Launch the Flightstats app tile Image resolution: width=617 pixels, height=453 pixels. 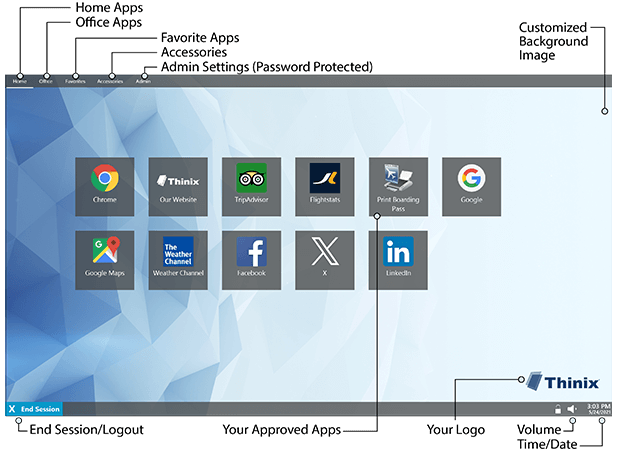click(325, 187)
